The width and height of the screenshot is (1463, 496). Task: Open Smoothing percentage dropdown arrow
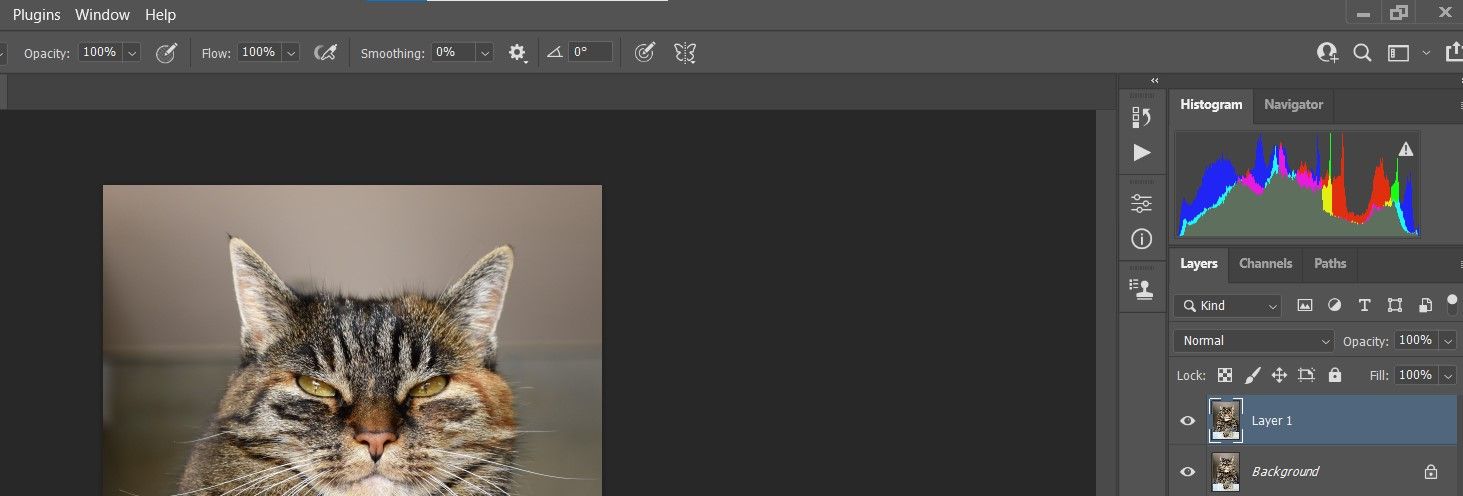[484, 53]
